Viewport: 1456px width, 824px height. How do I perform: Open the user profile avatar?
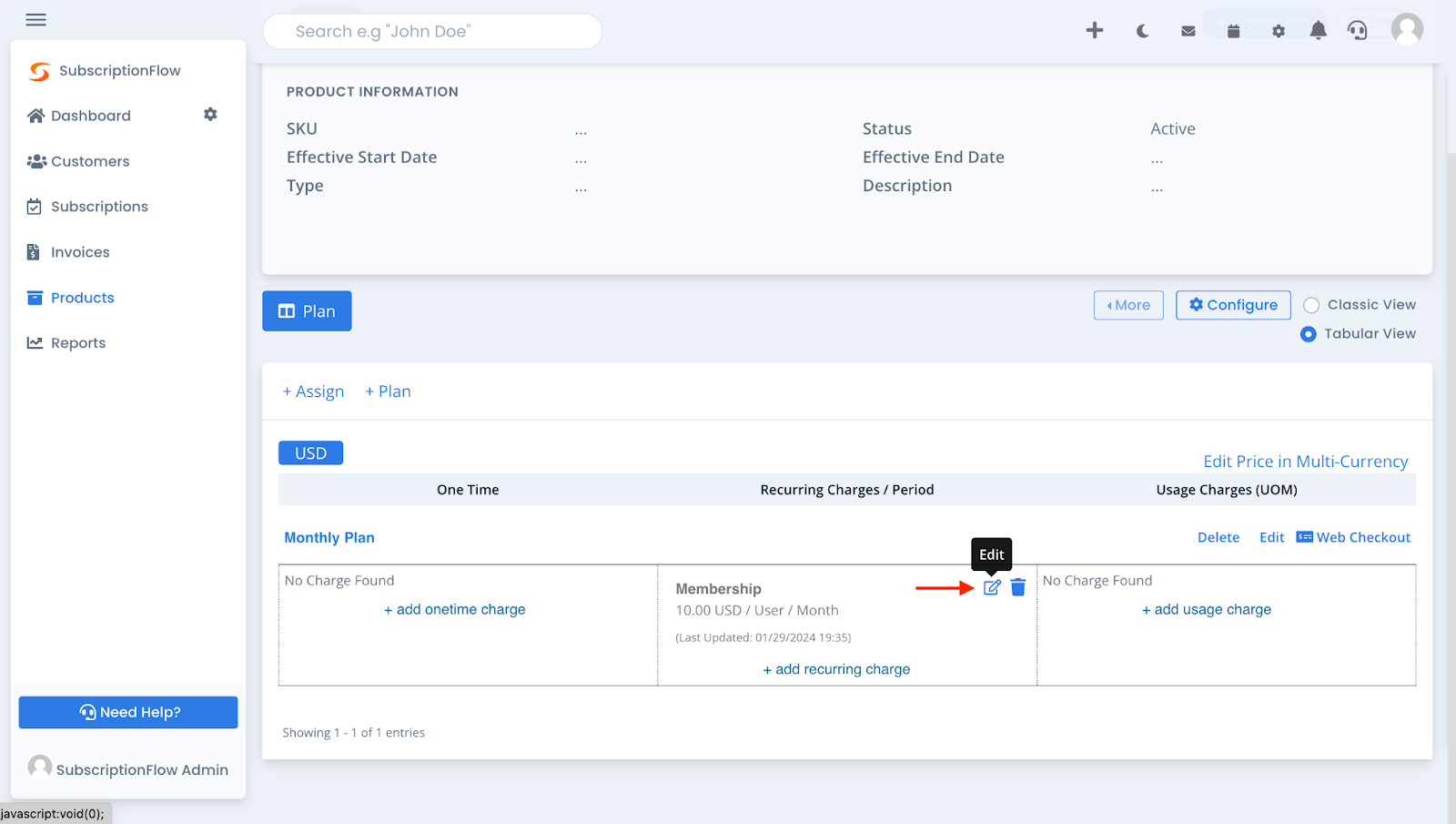coord(1407,29)
